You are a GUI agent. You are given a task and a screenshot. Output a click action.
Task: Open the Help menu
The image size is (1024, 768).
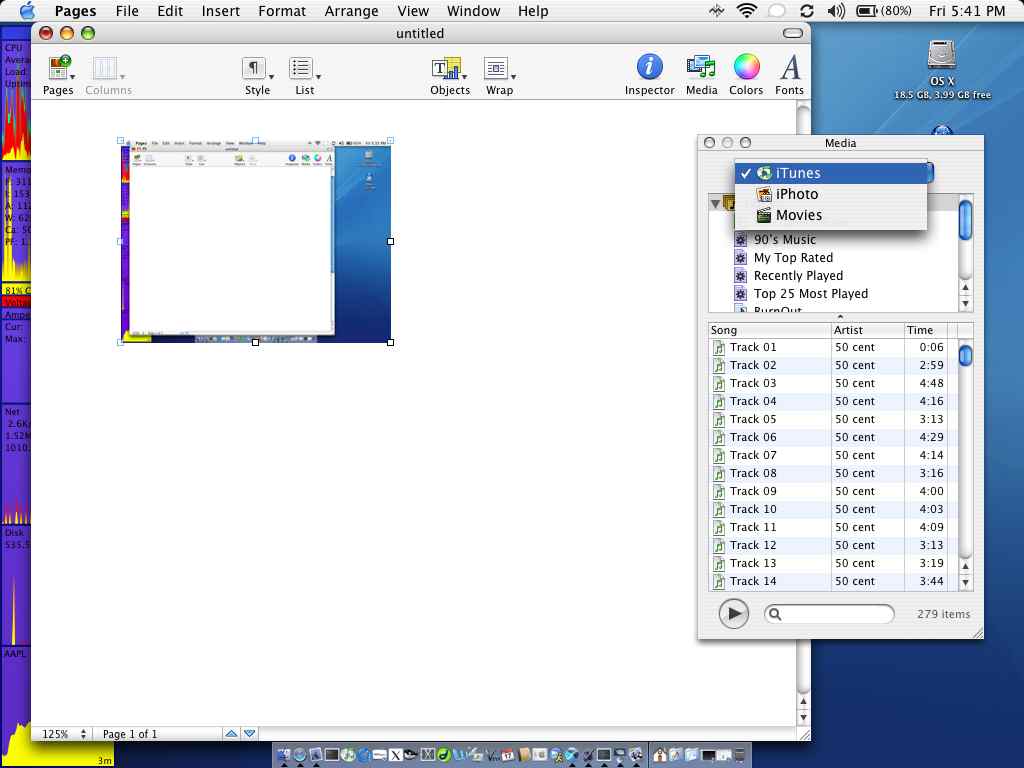pos(533,11)
